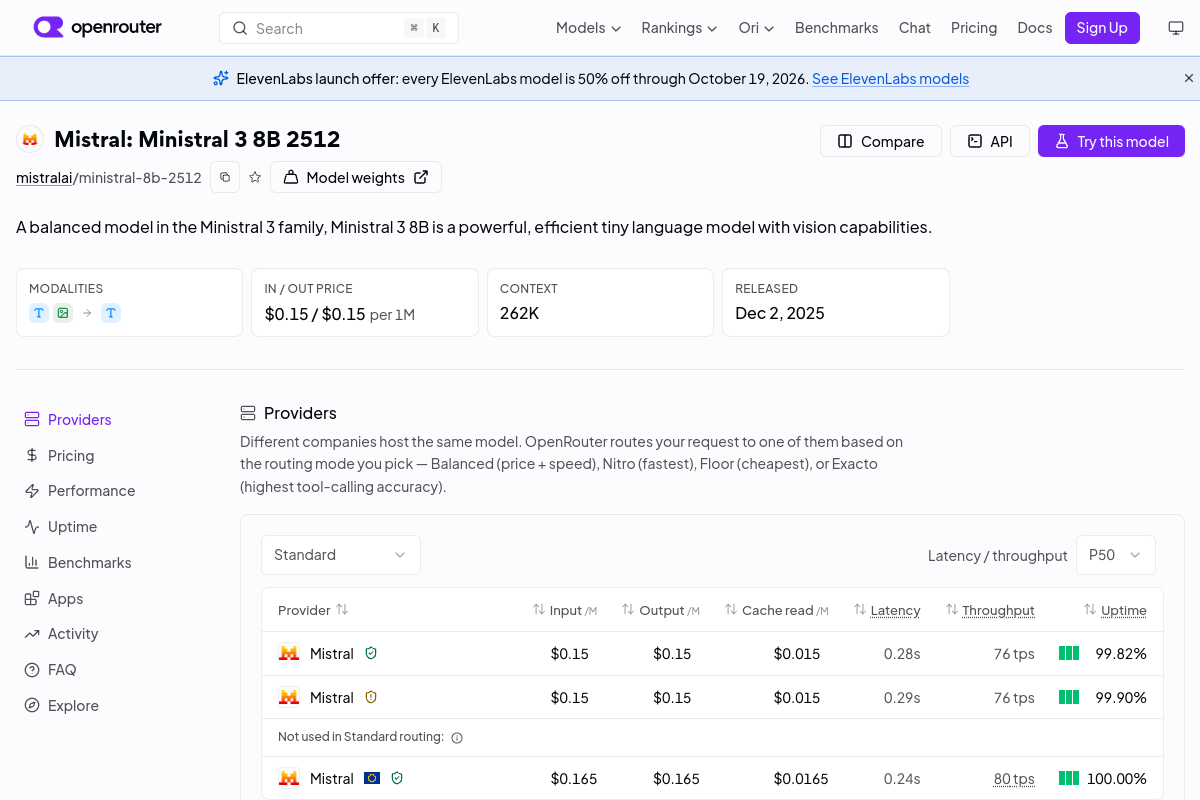The width and height of the screenshot is (1200, 800).
Task: Open the Models dropdown in the top nav
Action: (588, 28)
